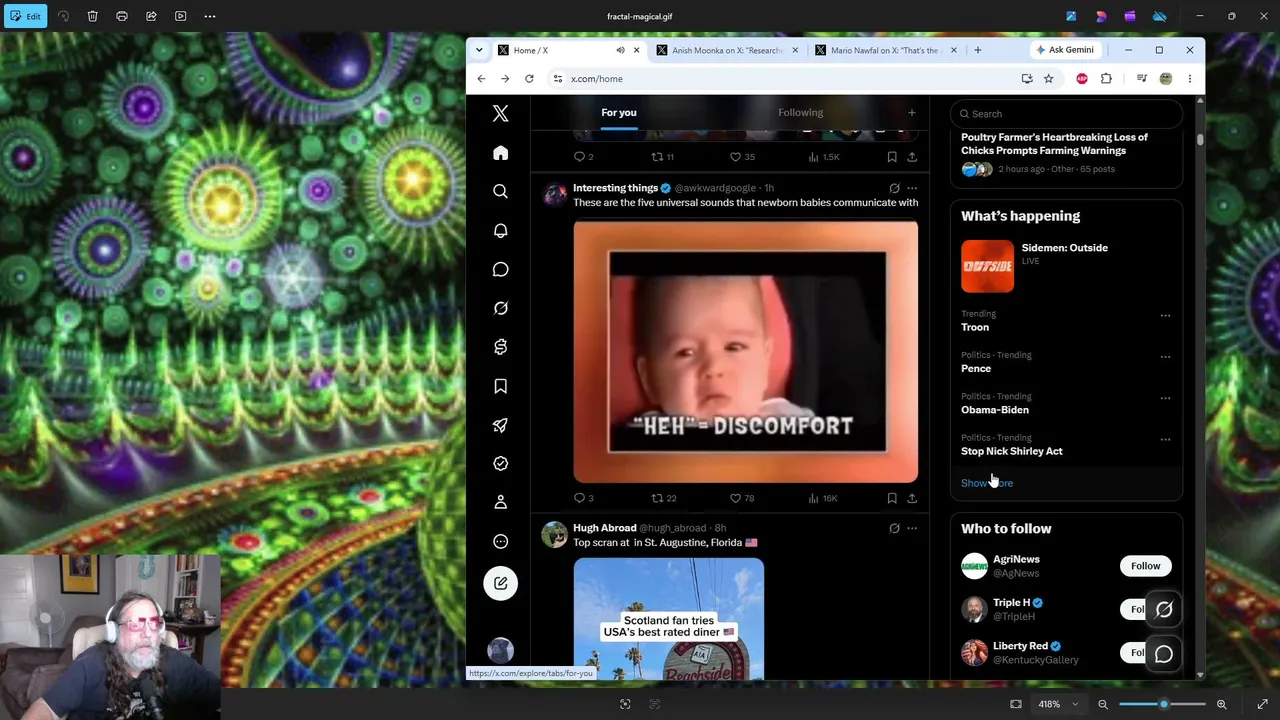Zoom out using the Photos minus magnifier
Image resolution: width=1280 pixels, height=720 pixels.
[1103, 704]
